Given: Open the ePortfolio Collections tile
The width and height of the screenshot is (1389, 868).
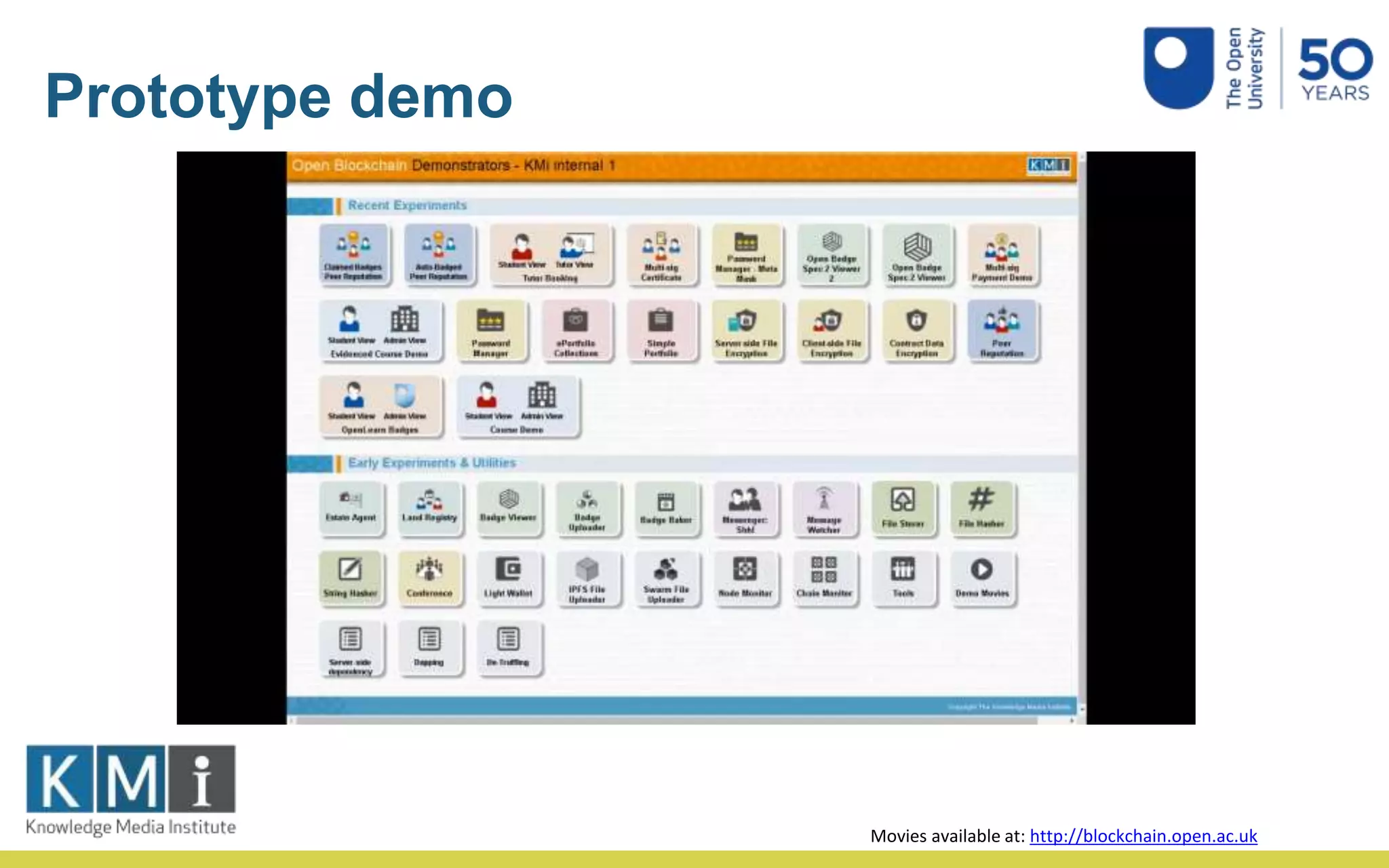Looking at the screenshot, I should 576,331.
